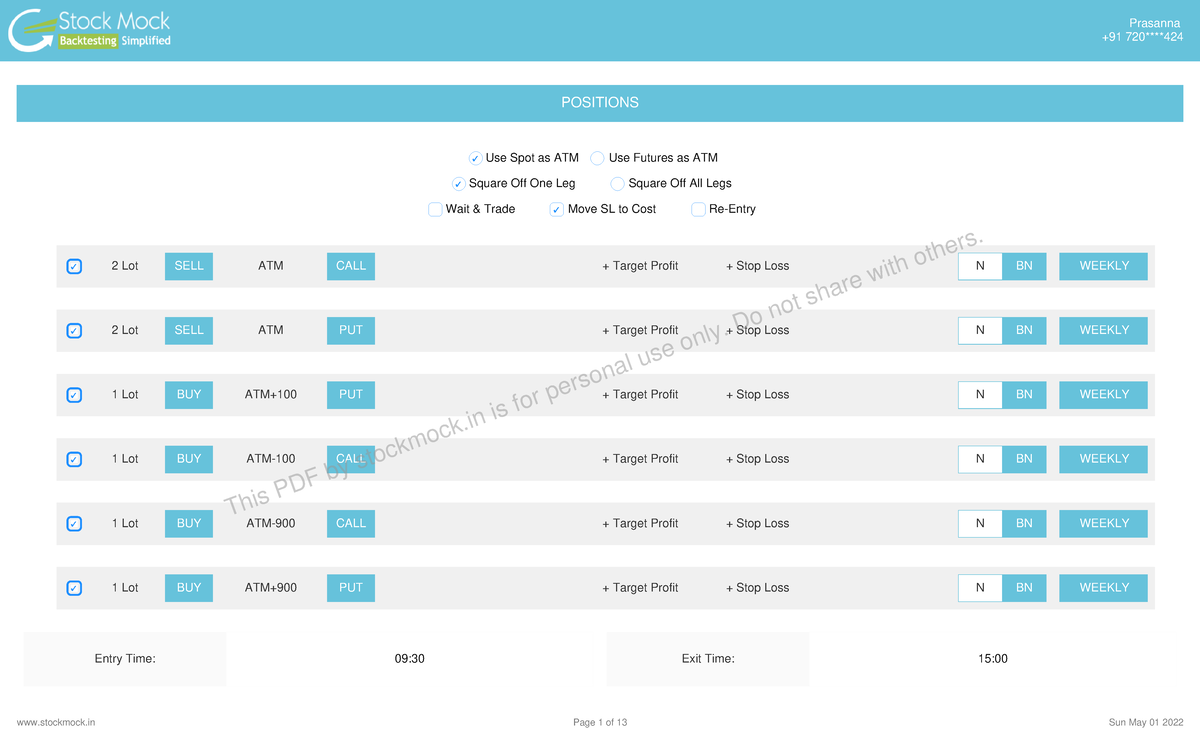Viewport: 1200px width, 729px height.
Task: Visit the www.stockmock.in footer link
Action: (56, 721)
